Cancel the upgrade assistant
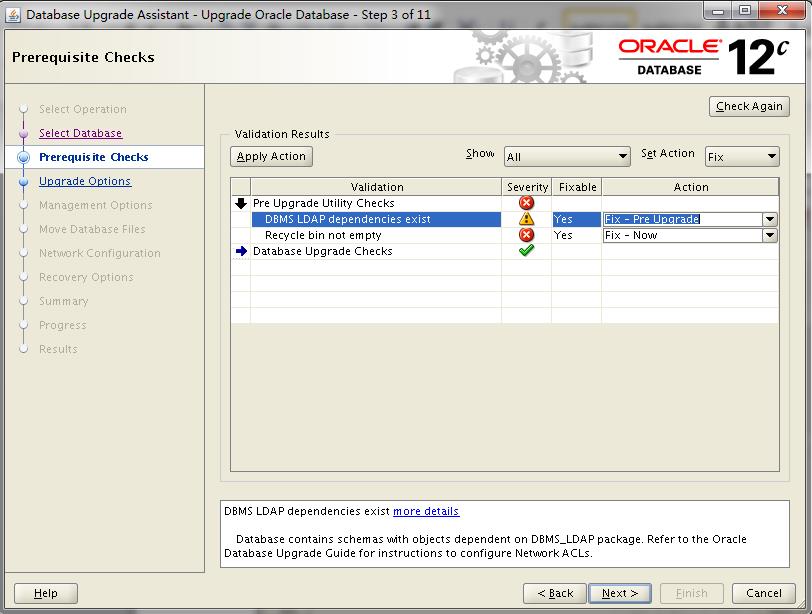 coord(764,593)
